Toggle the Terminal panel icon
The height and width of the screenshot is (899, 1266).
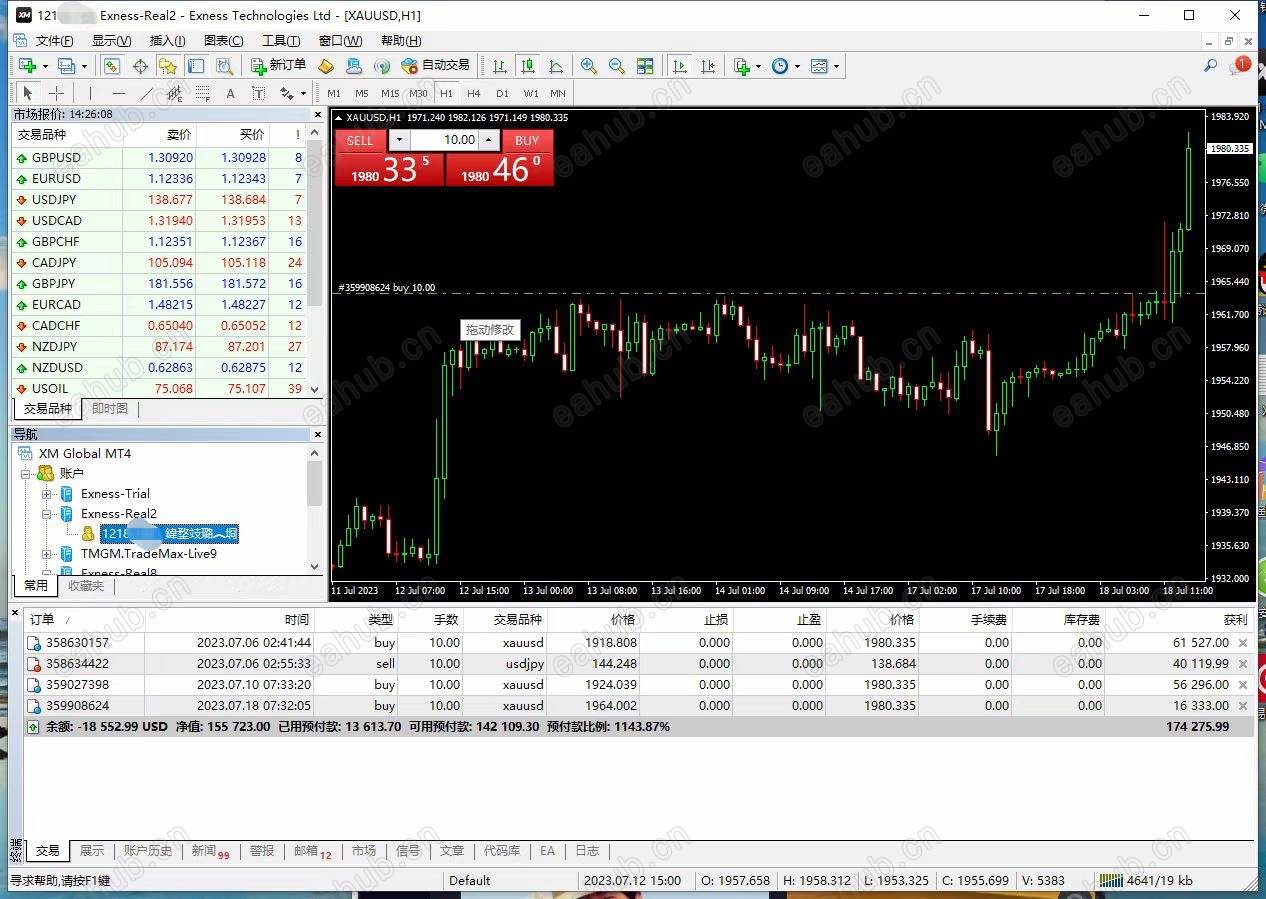coord(196,66)
